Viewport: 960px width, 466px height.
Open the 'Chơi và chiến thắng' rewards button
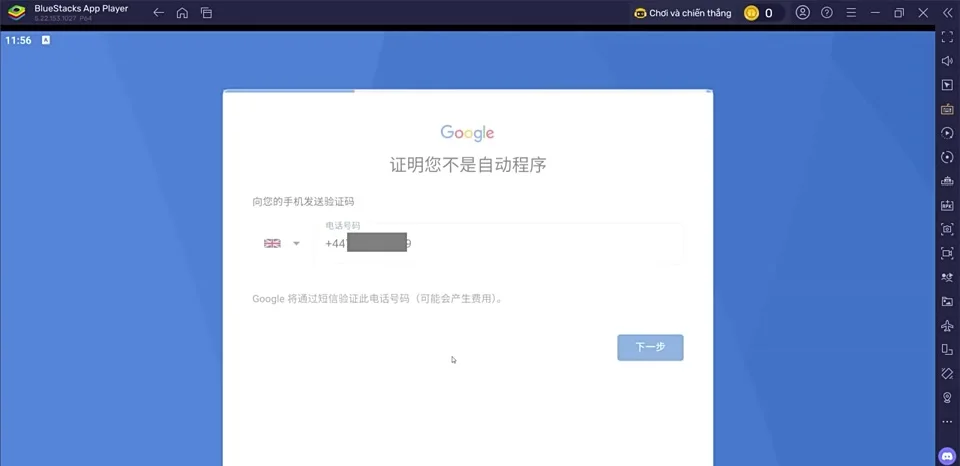683,13
